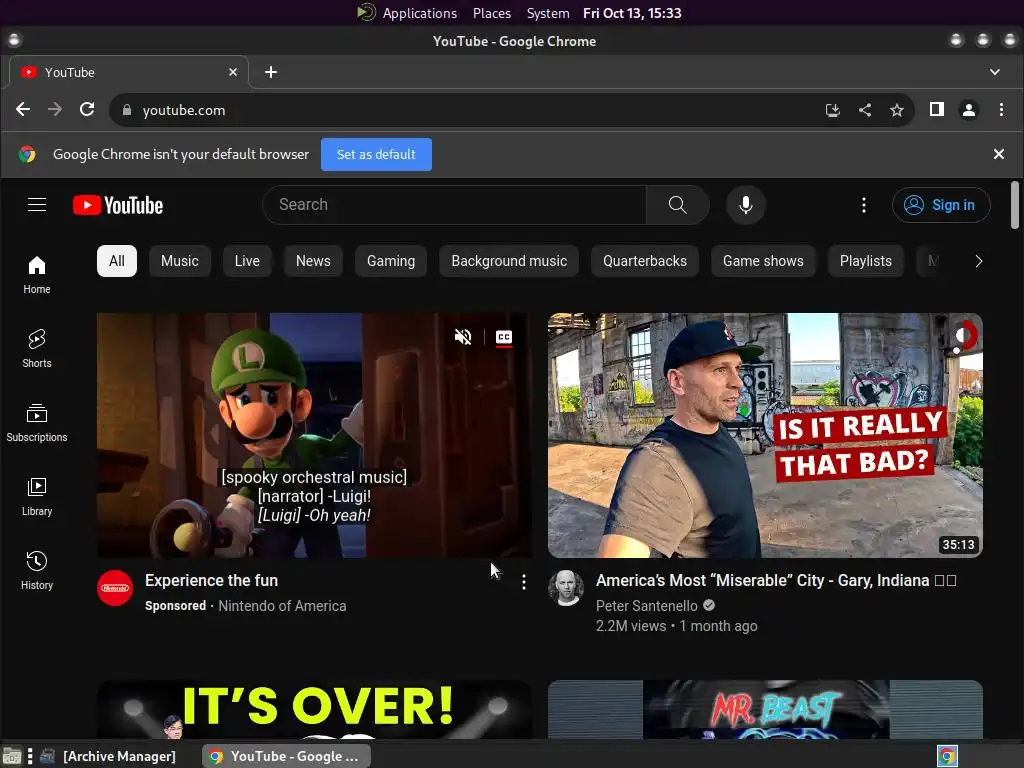This screenshot has height=768, width=1024.
Task: Click Peter Santenello's channel avatar
Action: [566, 588]
